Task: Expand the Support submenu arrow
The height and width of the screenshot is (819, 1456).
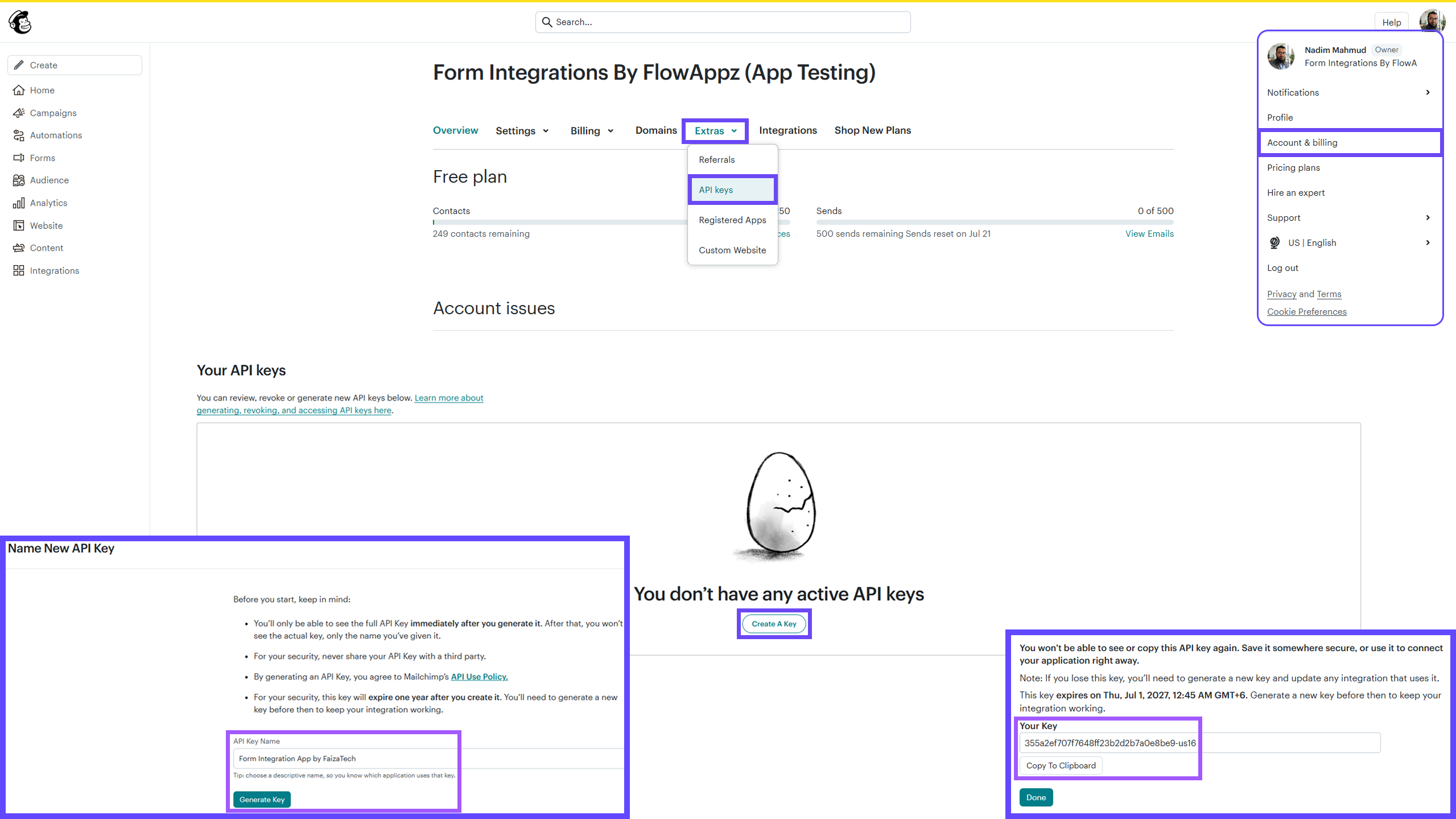Action: pos(1428,217)
